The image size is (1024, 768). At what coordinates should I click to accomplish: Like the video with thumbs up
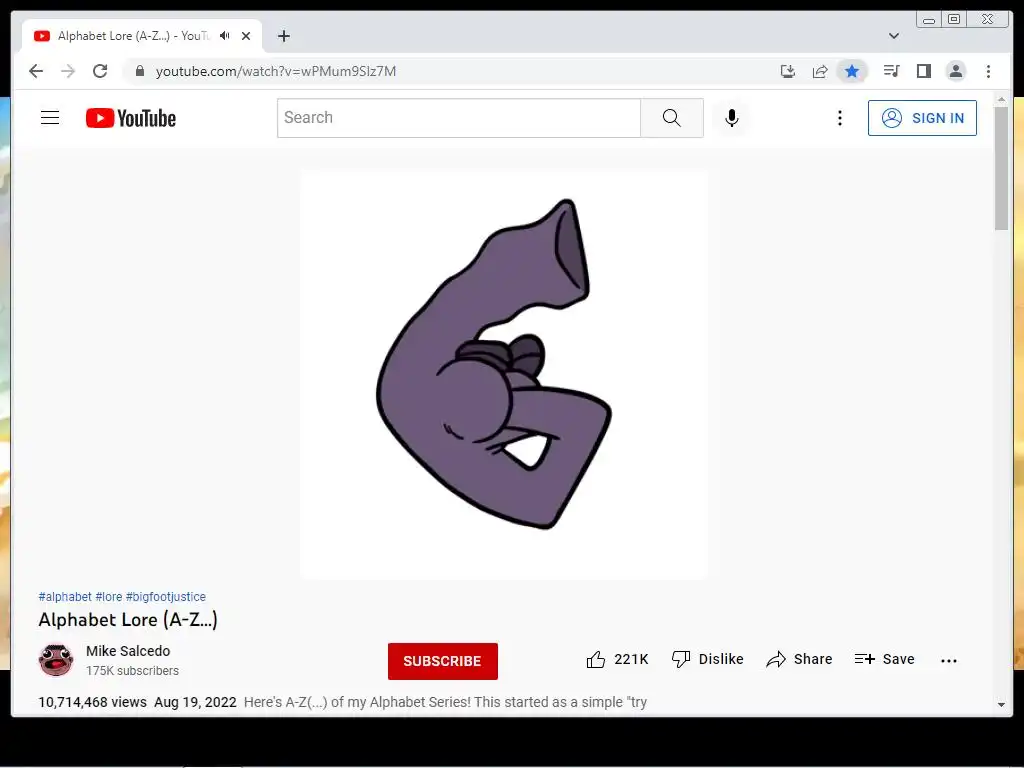[617, 659]
